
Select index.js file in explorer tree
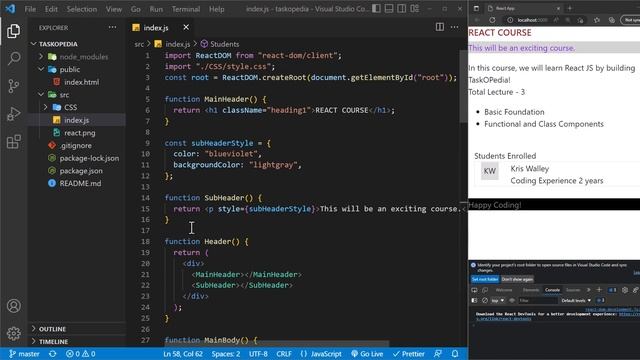tap(76, 120)
